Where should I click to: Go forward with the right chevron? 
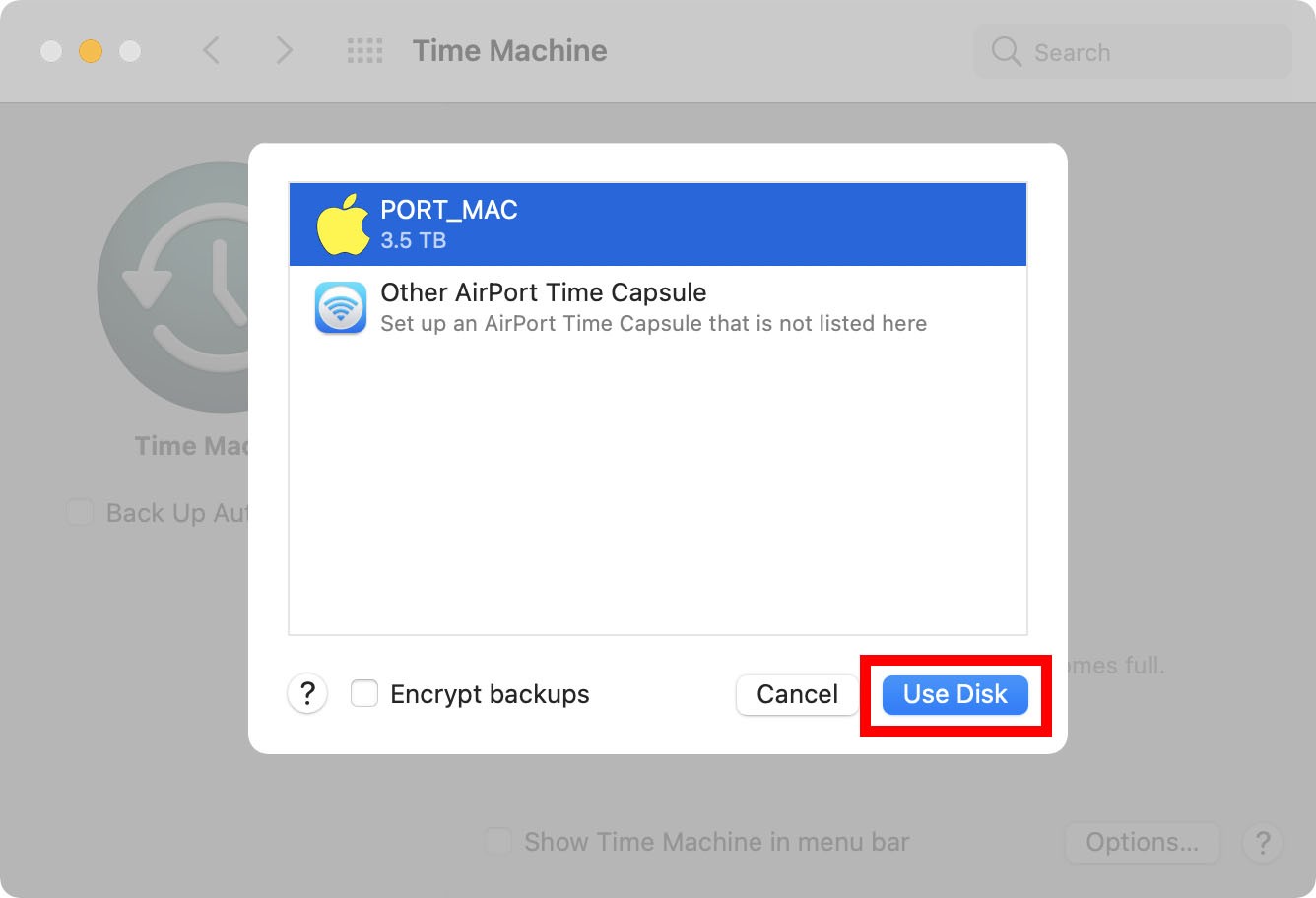click(x=284, y=51)
